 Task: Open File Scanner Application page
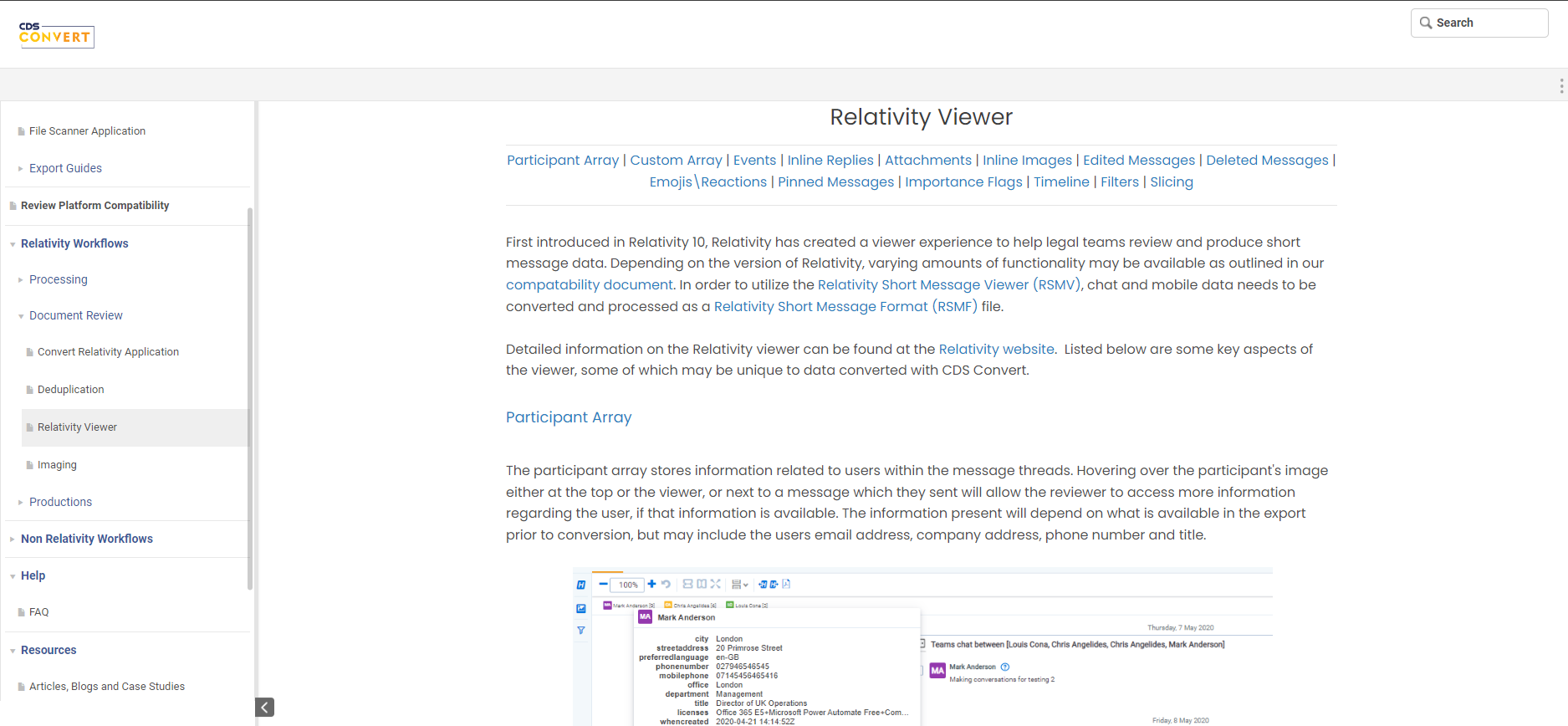pos(87,131)
